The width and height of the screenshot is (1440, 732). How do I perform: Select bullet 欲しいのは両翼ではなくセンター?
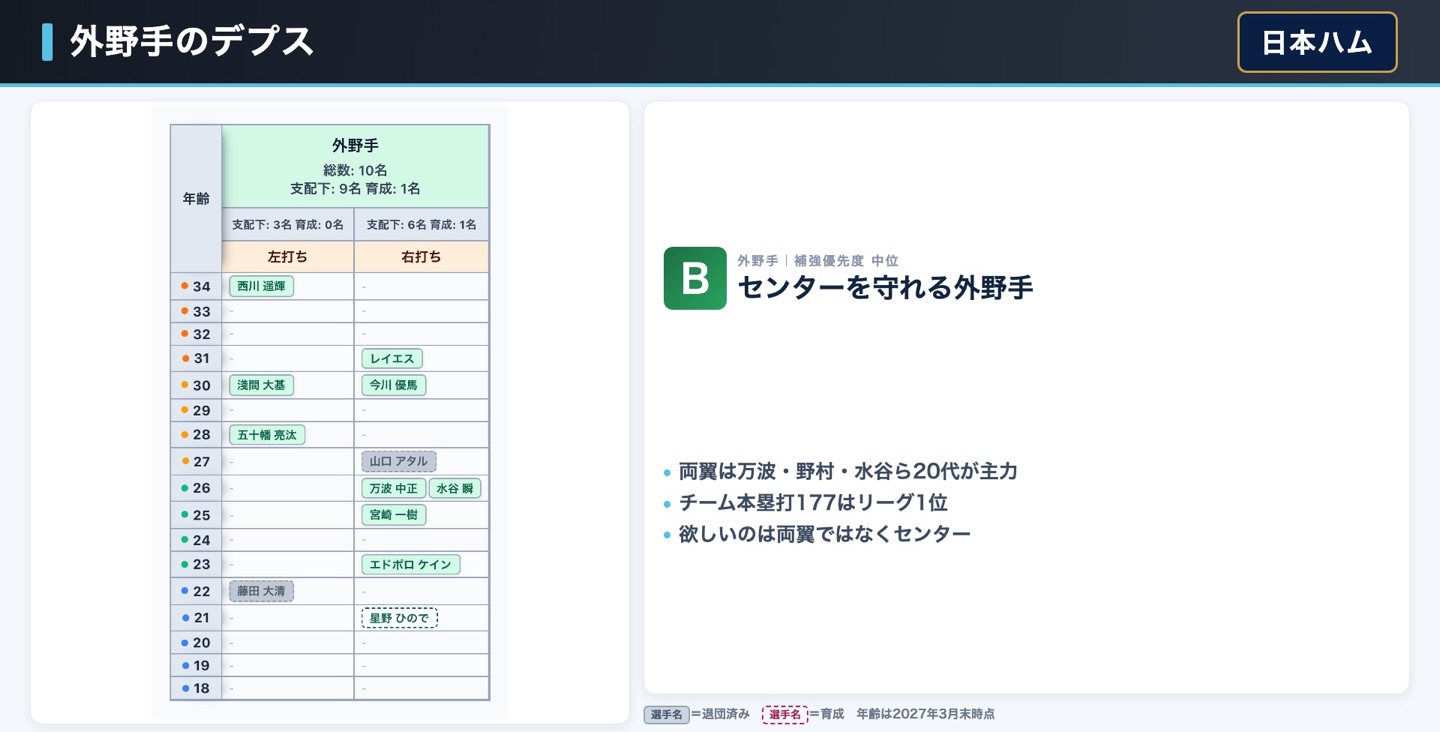[x=825, y=534]
